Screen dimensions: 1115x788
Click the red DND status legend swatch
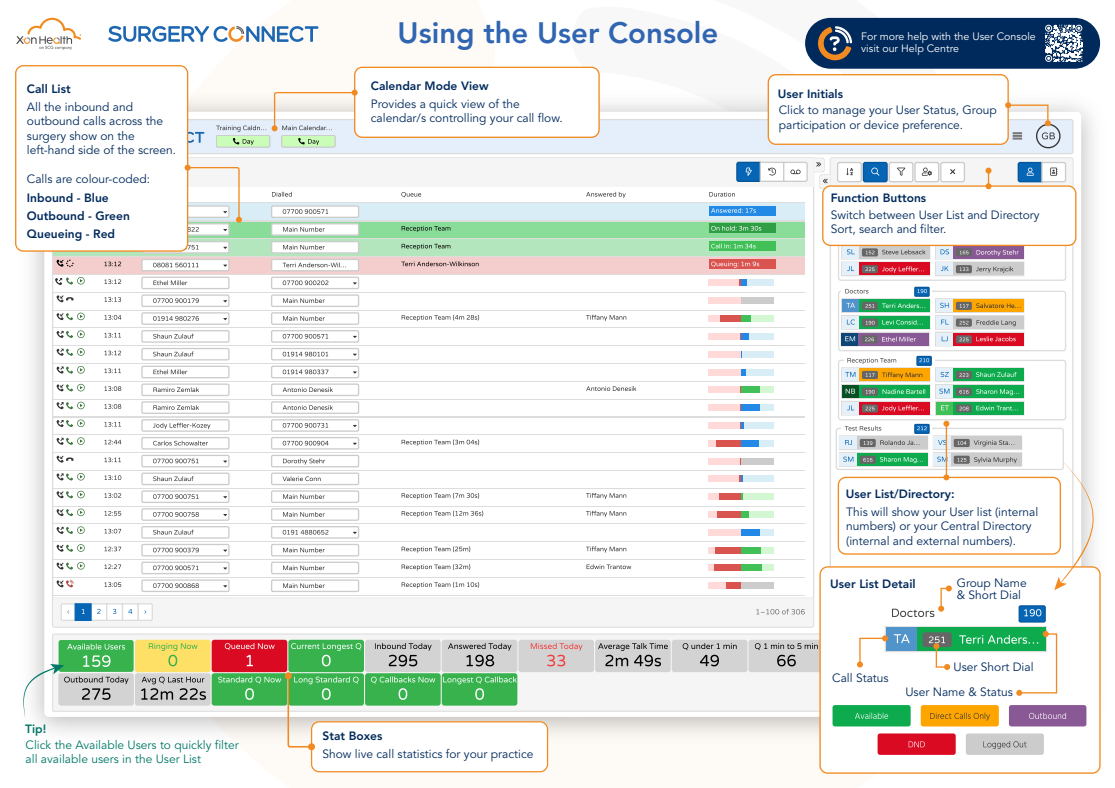pyautogui.click(x=917, y=745)
